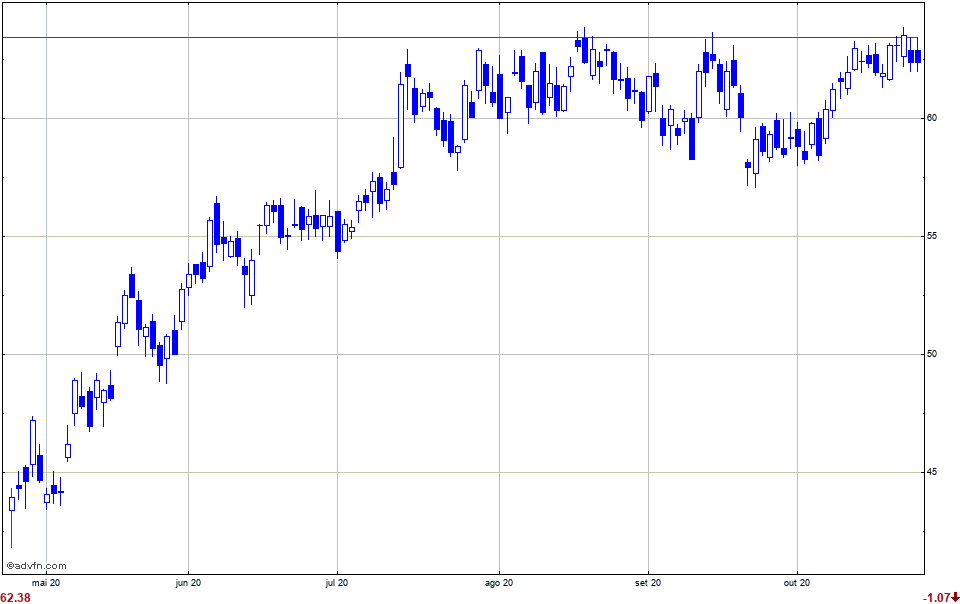Image resolution: width=960 pixels, height=604 pixels.
Task: Click the price change value -1.07
Action: 937,598
